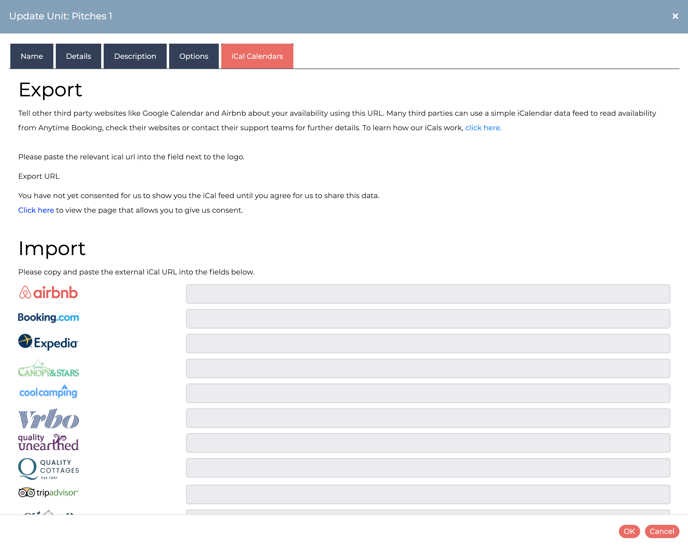The height and width of the screenshot is (546, 688).
Task: Focus the Quality Unearthed URL field
Action: click(428, 443)
